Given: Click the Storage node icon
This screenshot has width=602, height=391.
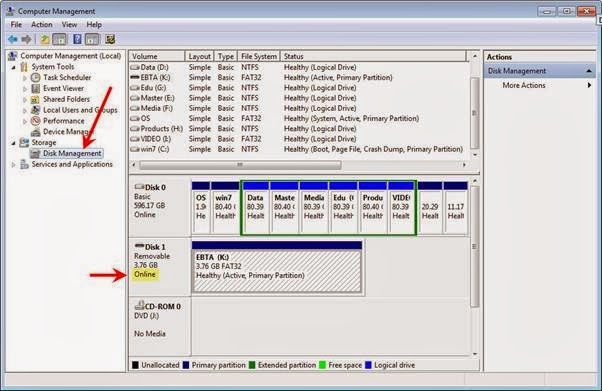Looking at the screenshot, I should click(x=24, y=142).
